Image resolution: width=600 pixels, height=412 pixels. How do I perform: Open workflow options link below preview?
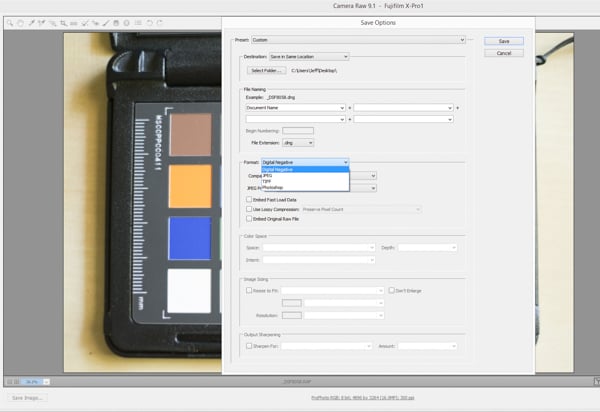pyautogui.click(x=362, y=398)
